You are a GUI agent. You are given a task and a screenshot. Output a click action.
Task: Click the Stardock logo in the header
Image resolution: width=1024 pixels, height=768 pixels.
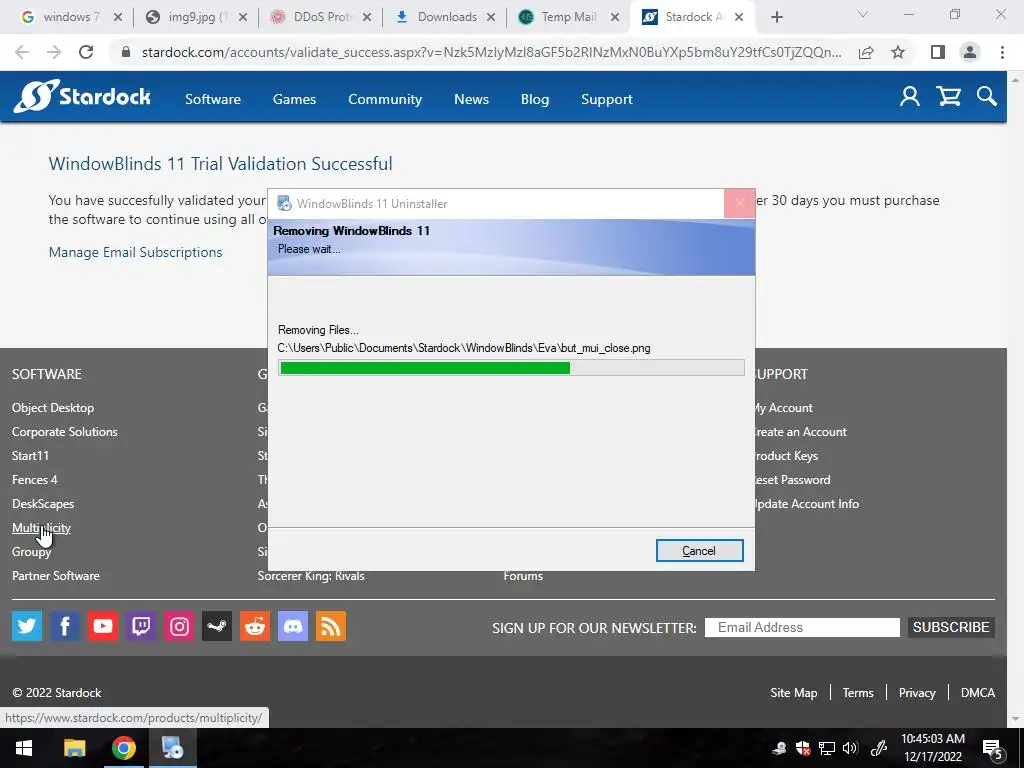point(82,97)
